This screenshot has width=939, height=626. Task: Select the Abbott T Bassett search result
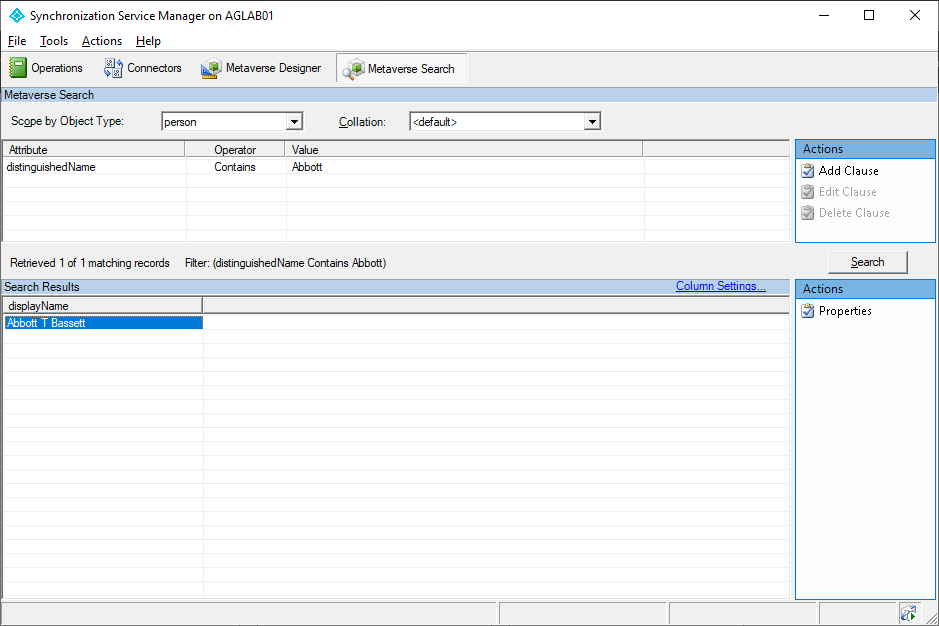46,323
